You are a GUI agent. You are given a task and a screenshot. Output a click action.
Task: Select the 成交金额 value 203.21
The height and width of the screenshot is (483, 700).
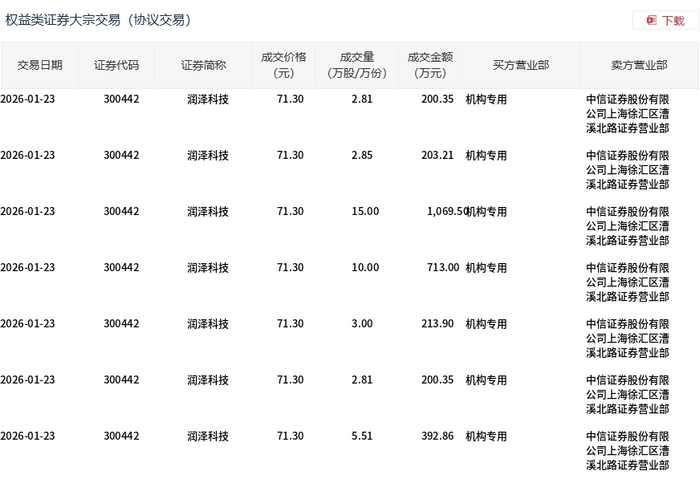click(437, 155)
